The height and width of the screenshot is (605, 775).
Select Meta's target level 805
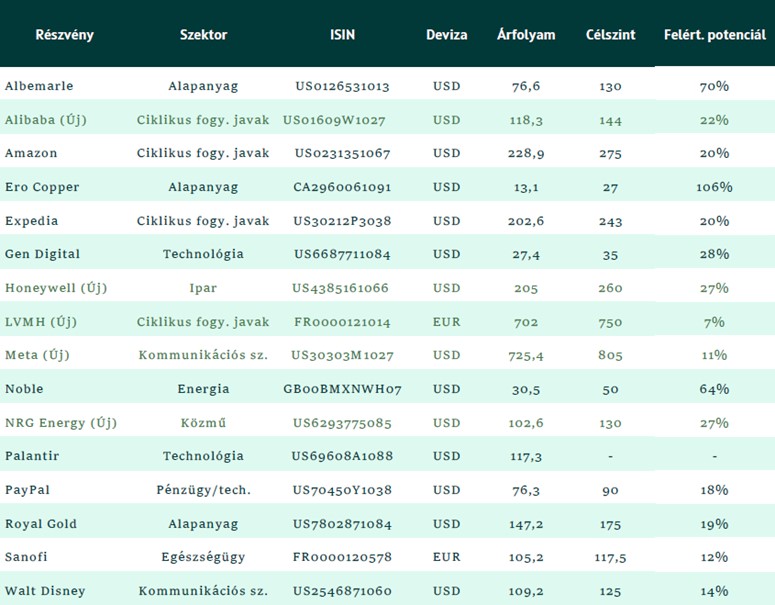610,355
